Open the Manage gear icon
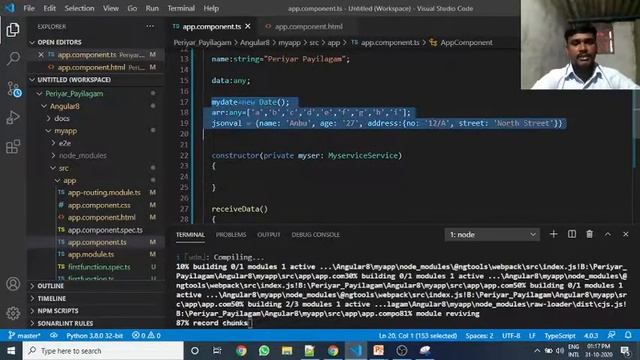 (x=13, y=313)
